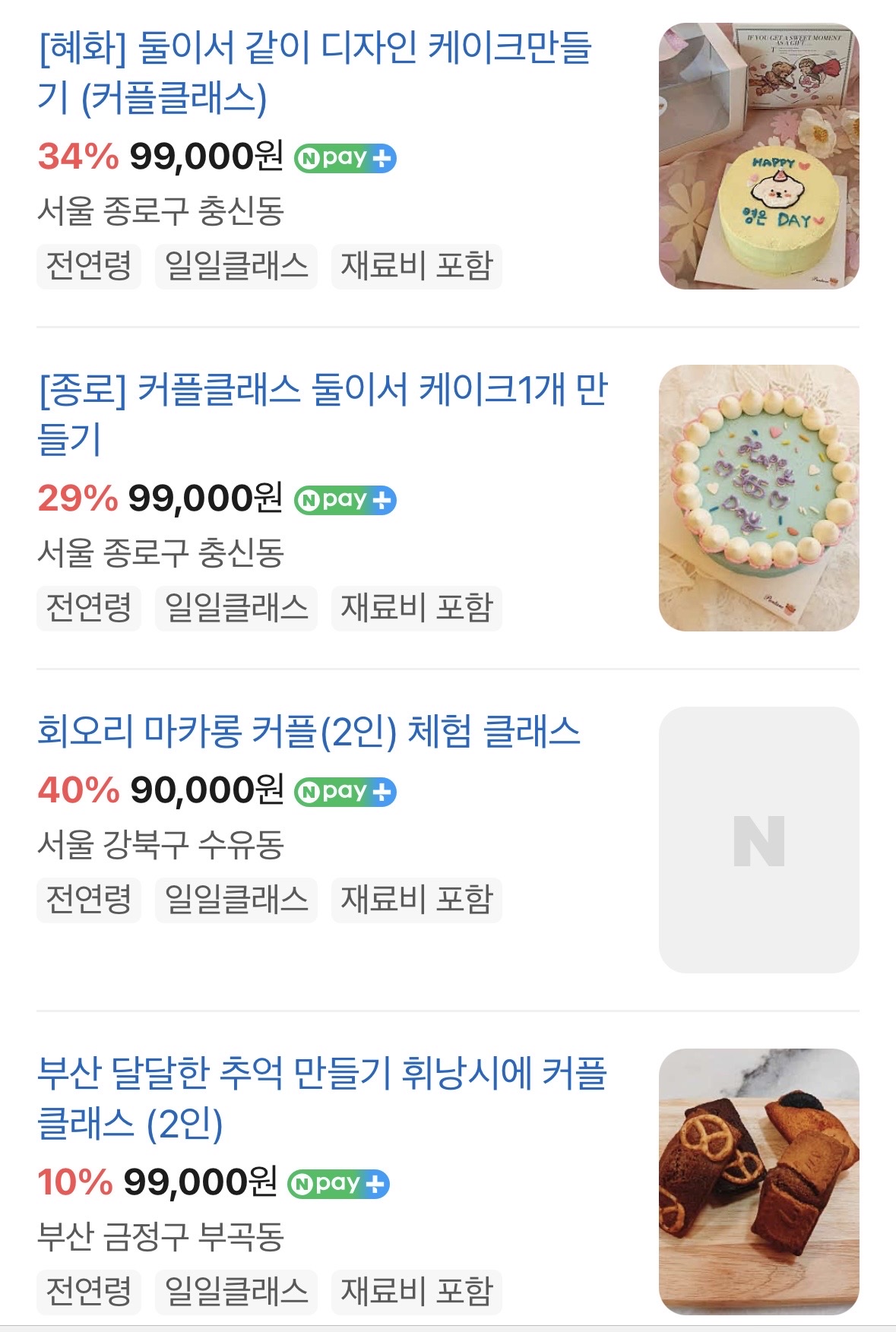The image size is (896, 1332).
Task: Open the 회오리 마카롱 커플(2인) 체험 클래스 listing
Action: [x=309, y=732]
